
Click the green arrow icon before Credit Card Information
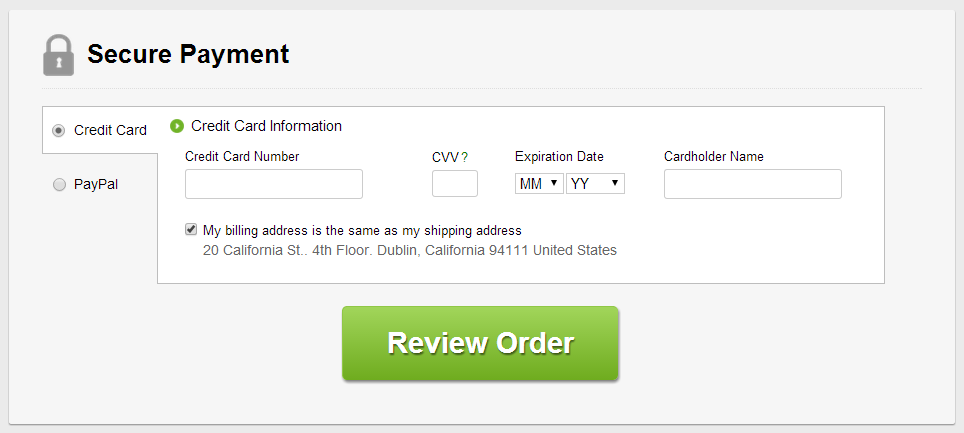point(177,126)
